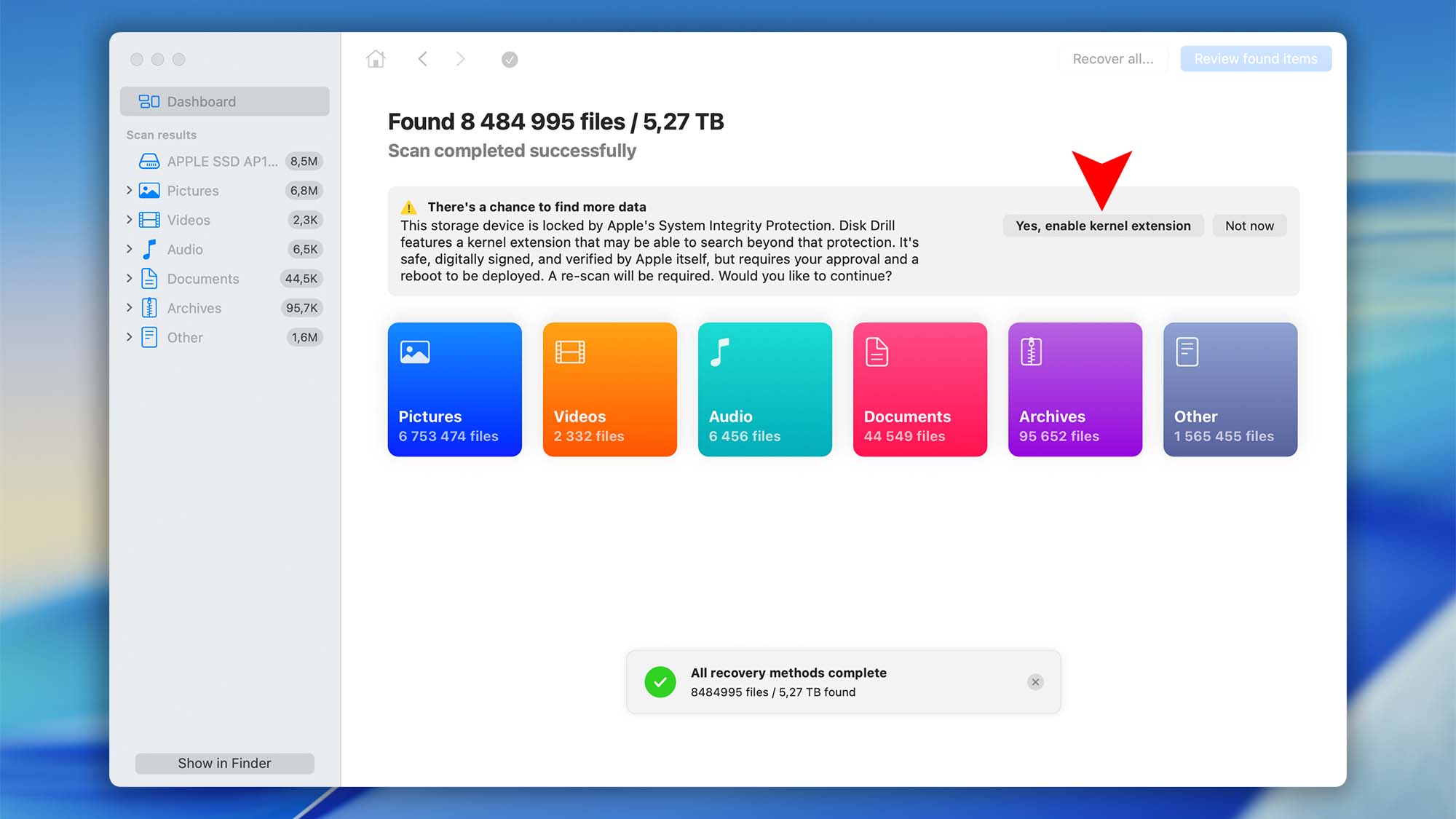The image size is (1456, 819).
Task: Click the film icon on Videos card
Action: pos(570,352)
